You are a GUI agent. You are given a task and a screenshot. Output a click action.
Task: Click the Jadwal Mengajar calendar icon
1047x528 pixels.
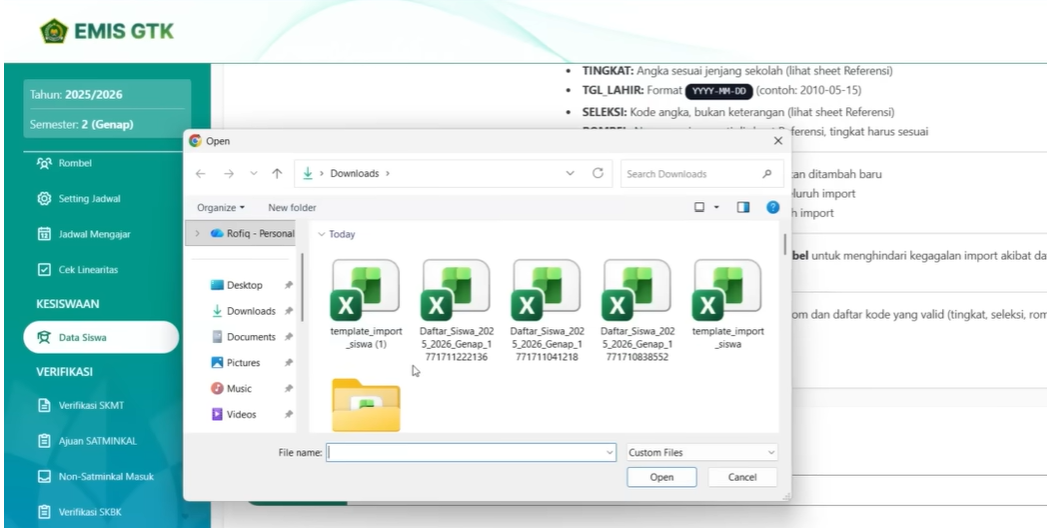tap(44, 234)
